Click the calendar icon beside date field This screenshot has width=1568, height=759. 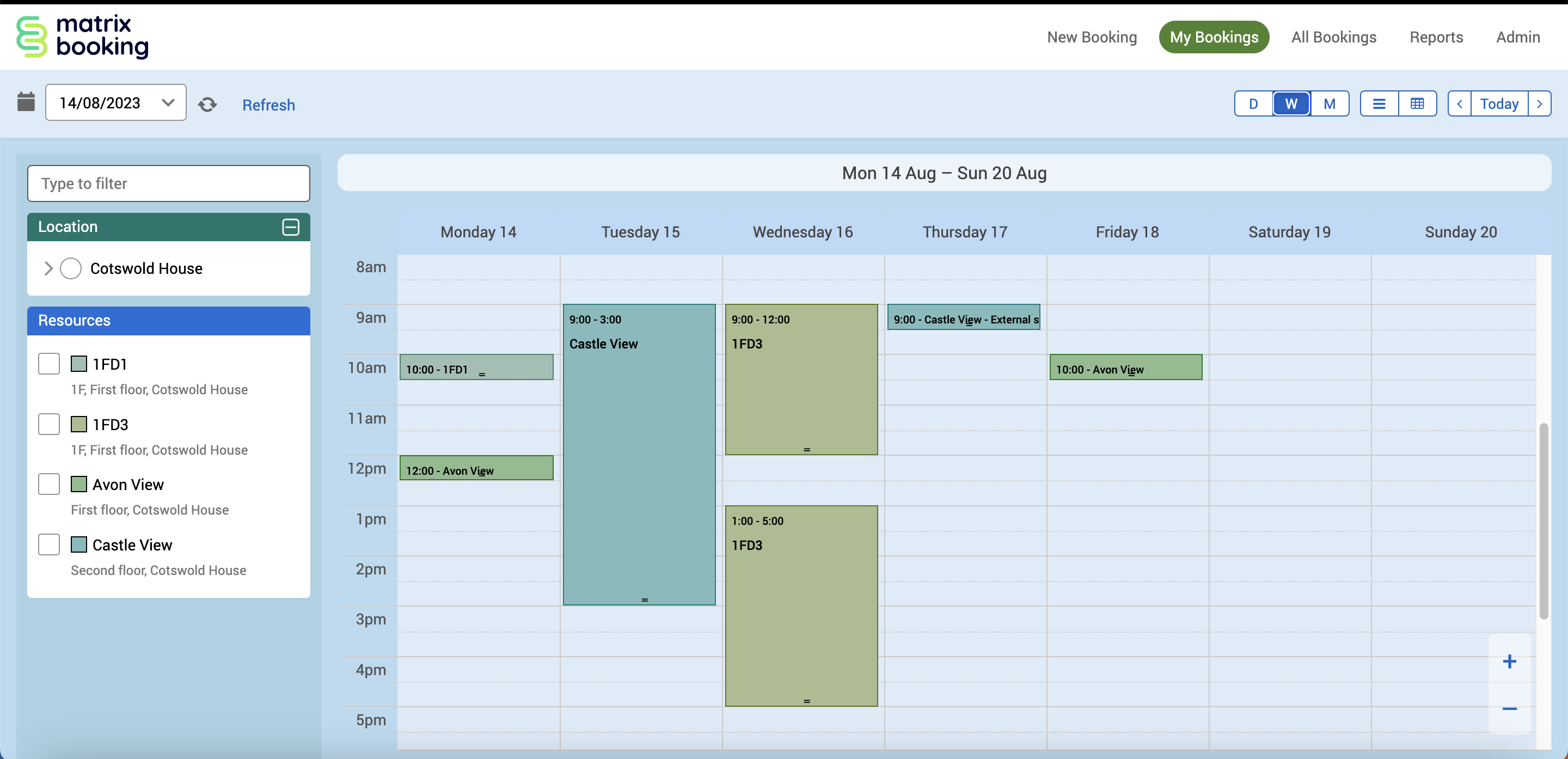click(26, 102)
